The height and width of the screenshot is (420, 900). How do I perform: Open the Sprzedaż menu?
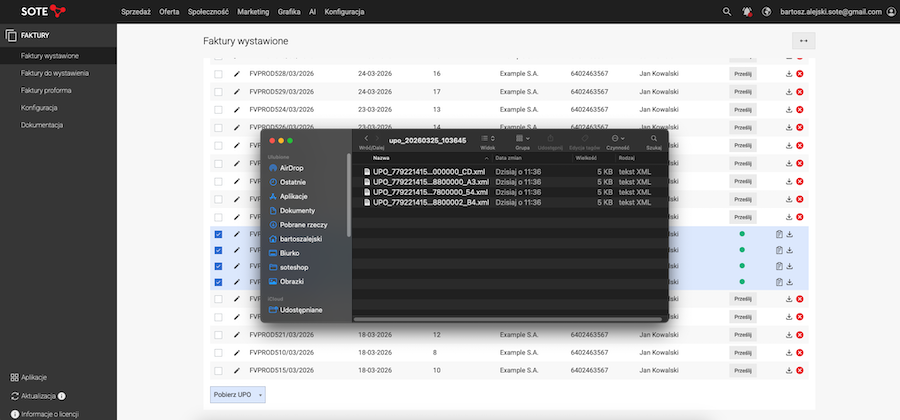tap(134, 11)
